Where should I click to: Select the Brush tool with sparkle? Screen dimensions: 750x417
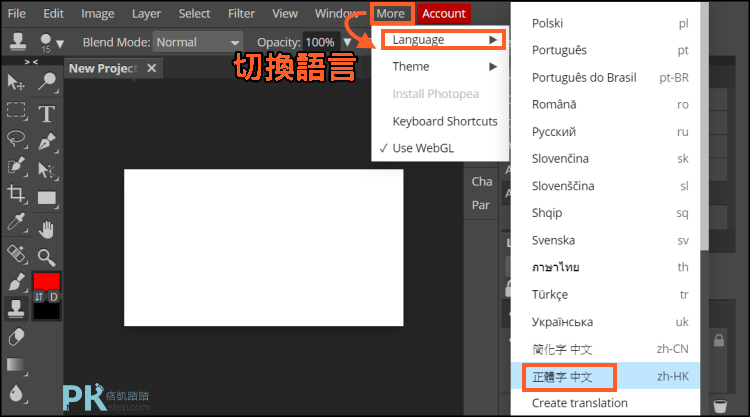[17, 166]
